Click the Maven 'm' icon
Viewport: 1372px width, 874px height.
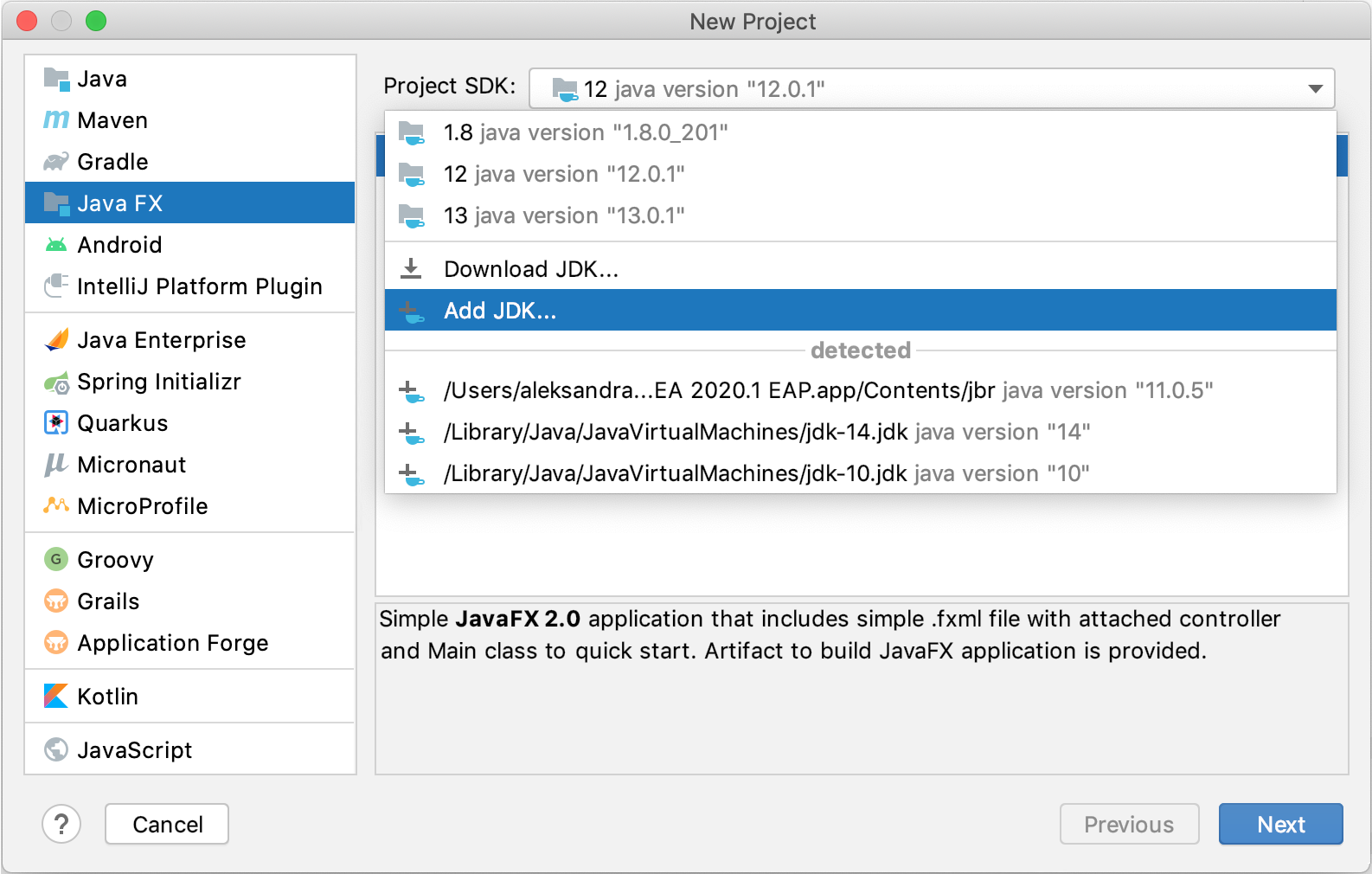tap(56, 119)
